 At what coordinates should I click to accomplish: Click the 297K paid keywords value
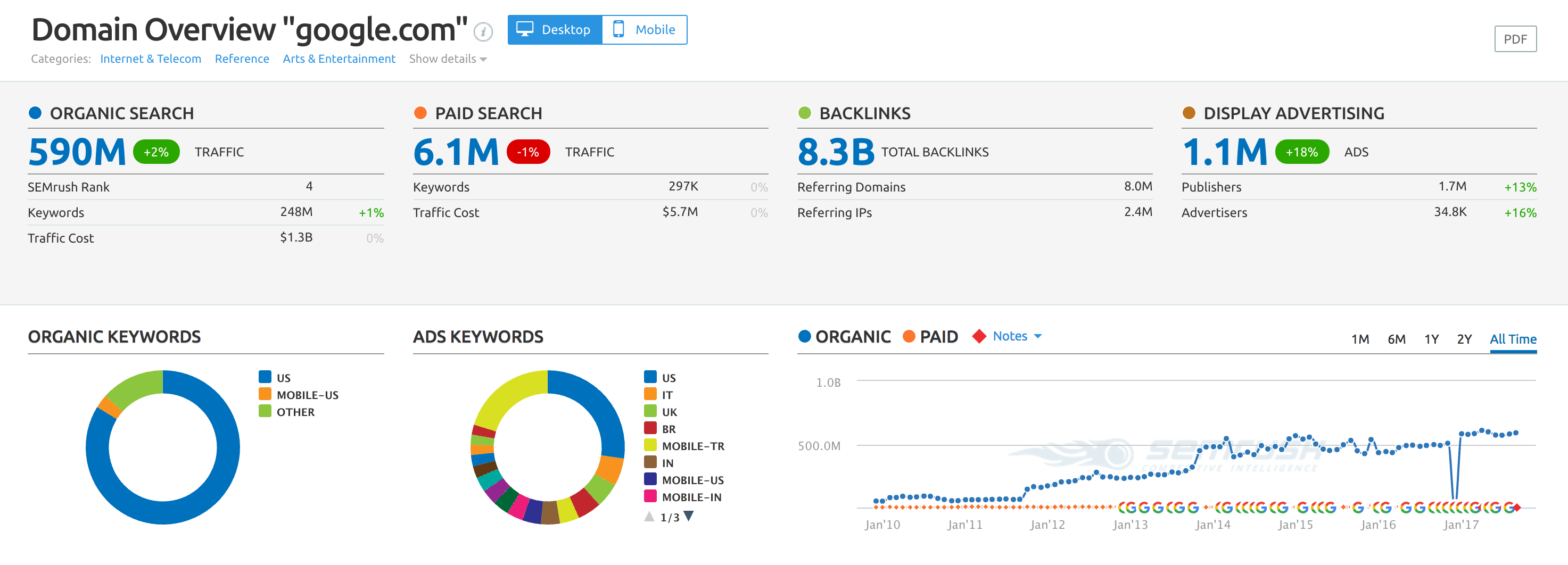click(683, 186)
